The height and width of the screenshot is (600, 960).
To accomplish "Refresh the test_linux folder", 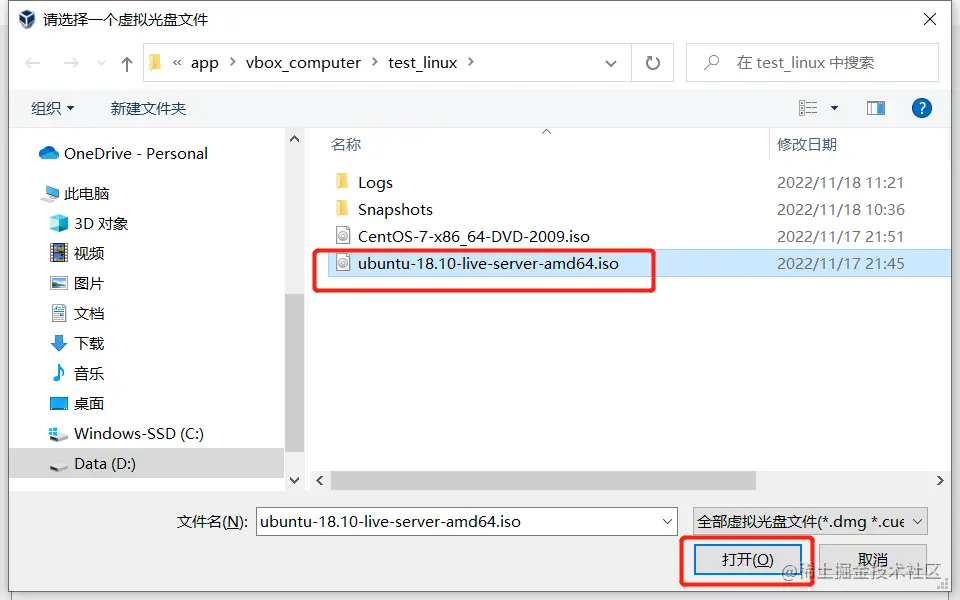I will click(x=653, y=62).
